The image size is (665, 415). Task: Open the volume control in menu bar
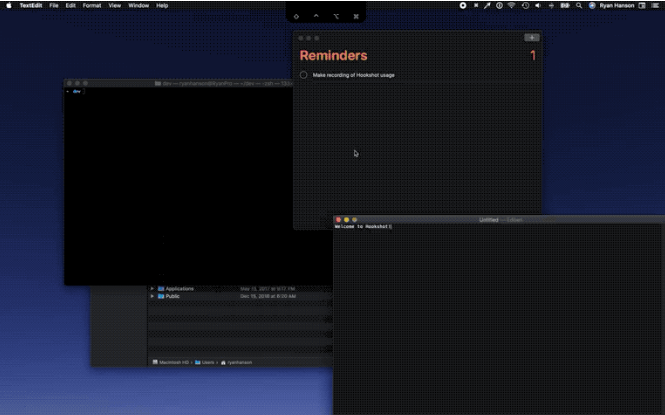pos(537,6)
